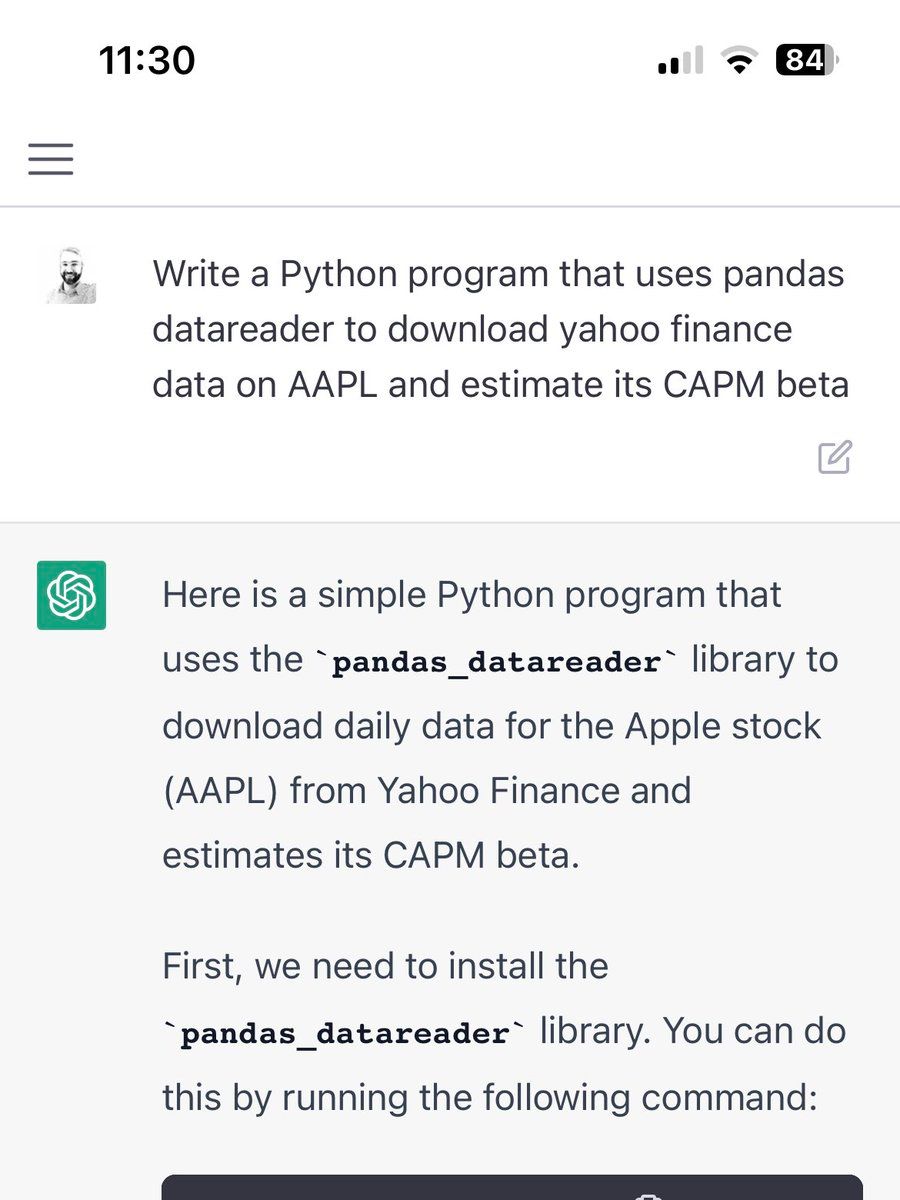Click "First, we need to install the" text
This screenshot has width=900, height=1200.
pyautogui.click(x=385, y=967)
